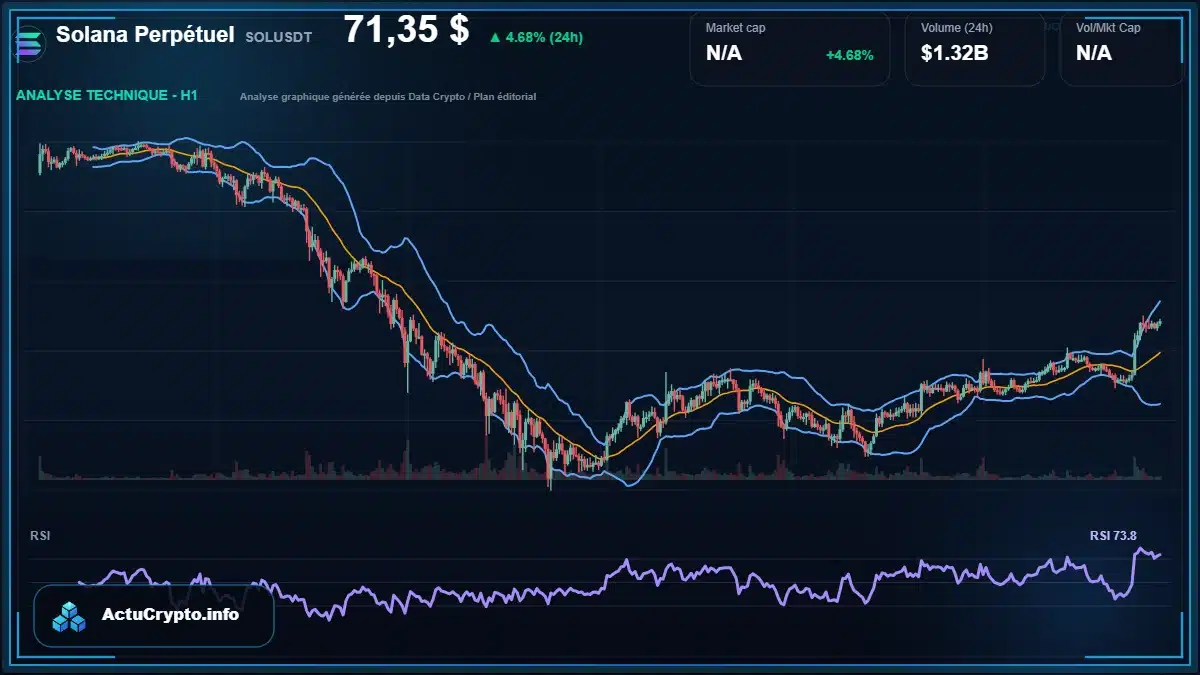This screenshot has height=675, width=1200.
Task: Click the SOLUSDT ticker symbol
Action: 278,36
